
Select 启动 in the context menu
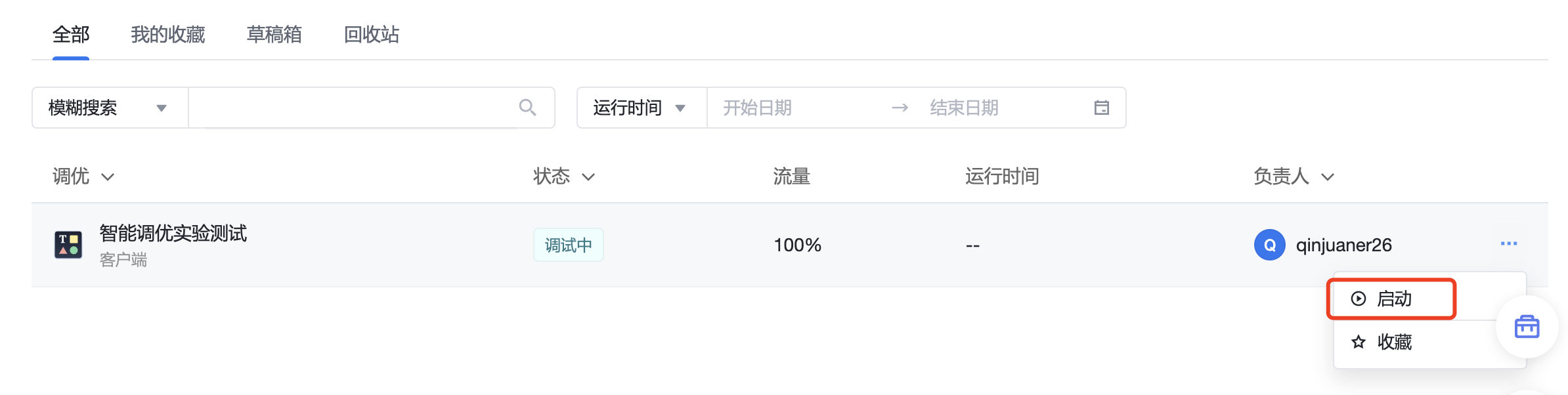pyautogui.click(x=1391, y=299)
